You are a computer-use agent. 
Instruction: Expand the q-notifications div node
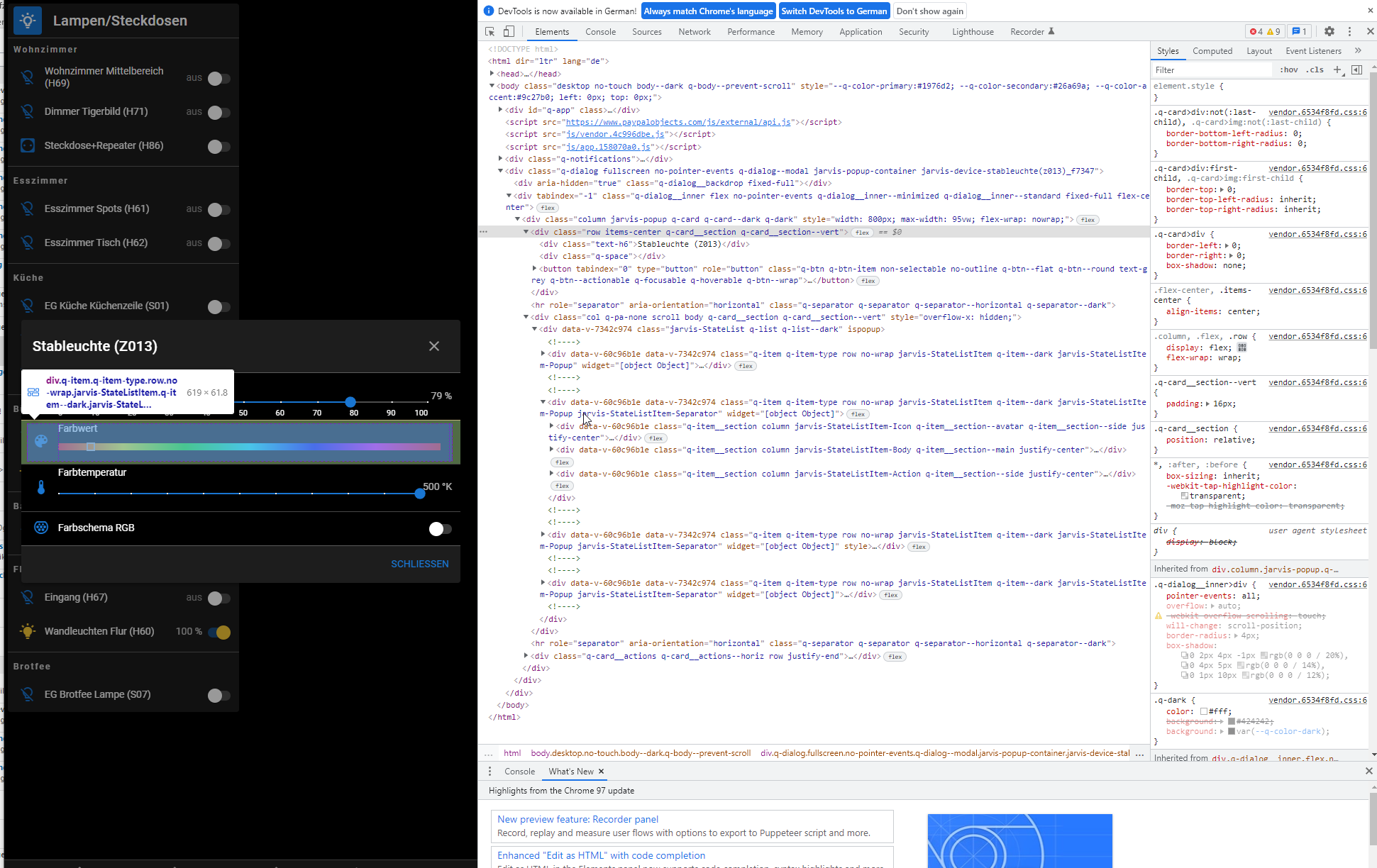pos(500,159)
